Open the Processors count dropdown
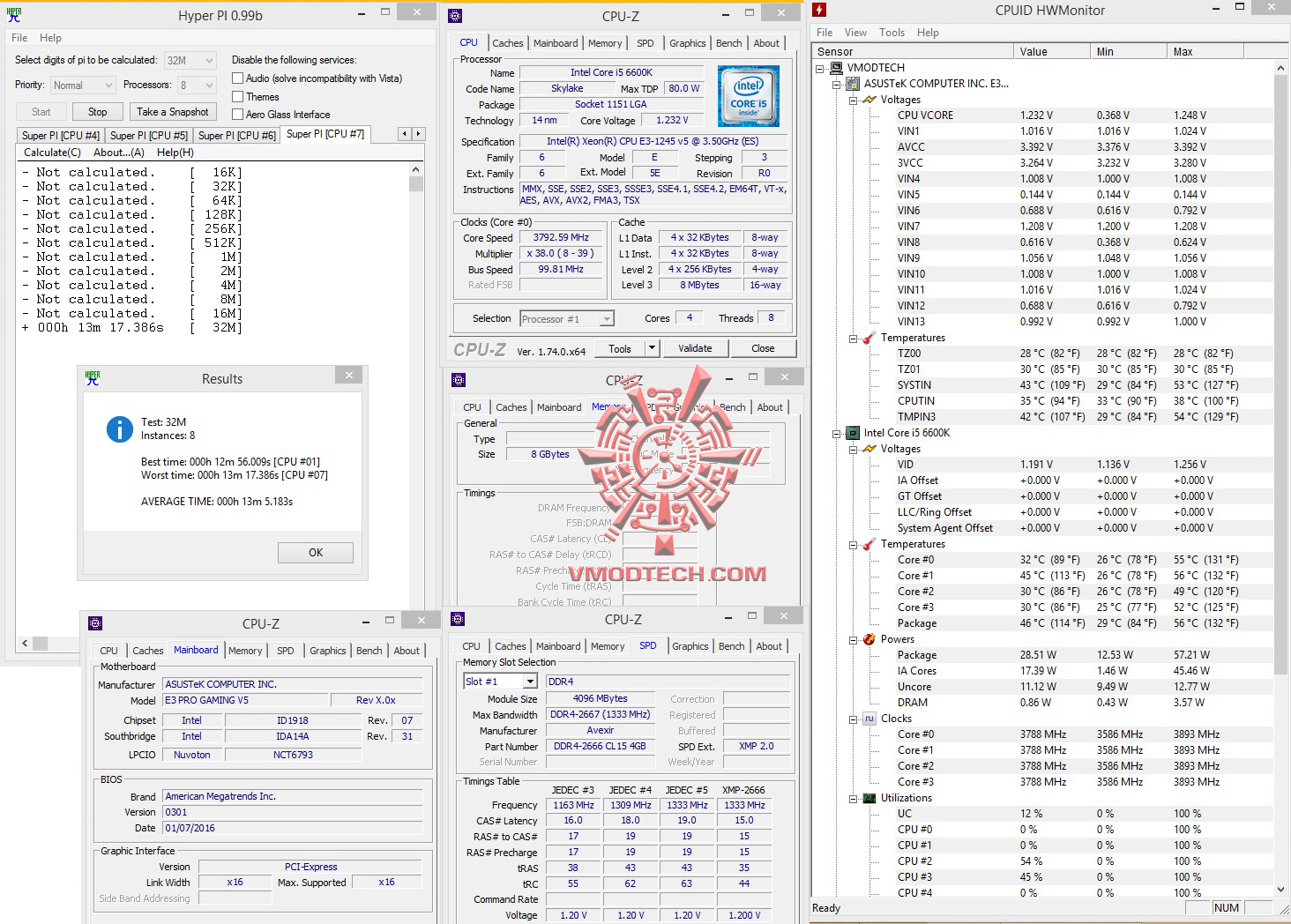 pos(197,85)
